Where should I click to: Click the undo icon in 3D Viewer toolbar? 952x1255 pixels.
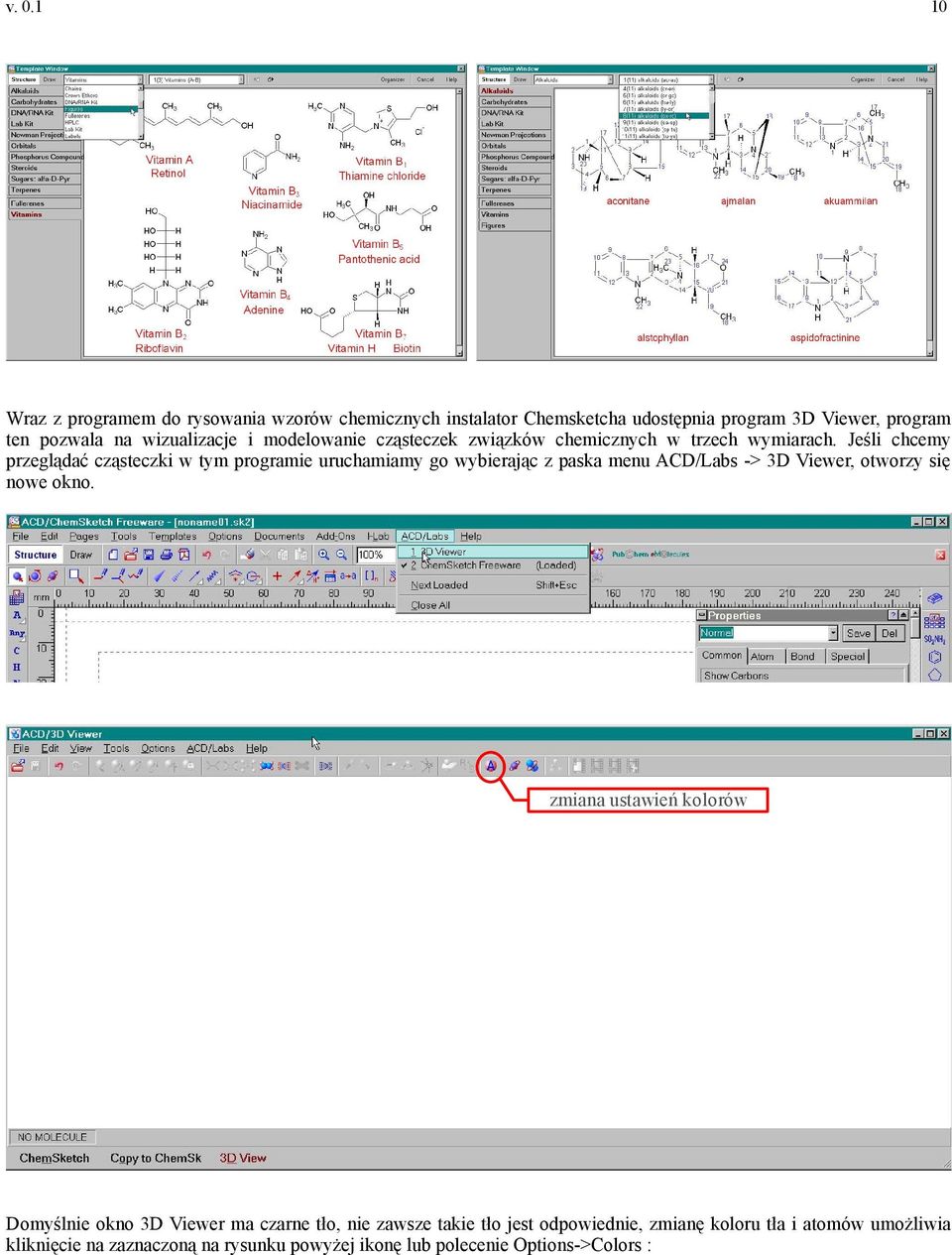click(59, 766)
